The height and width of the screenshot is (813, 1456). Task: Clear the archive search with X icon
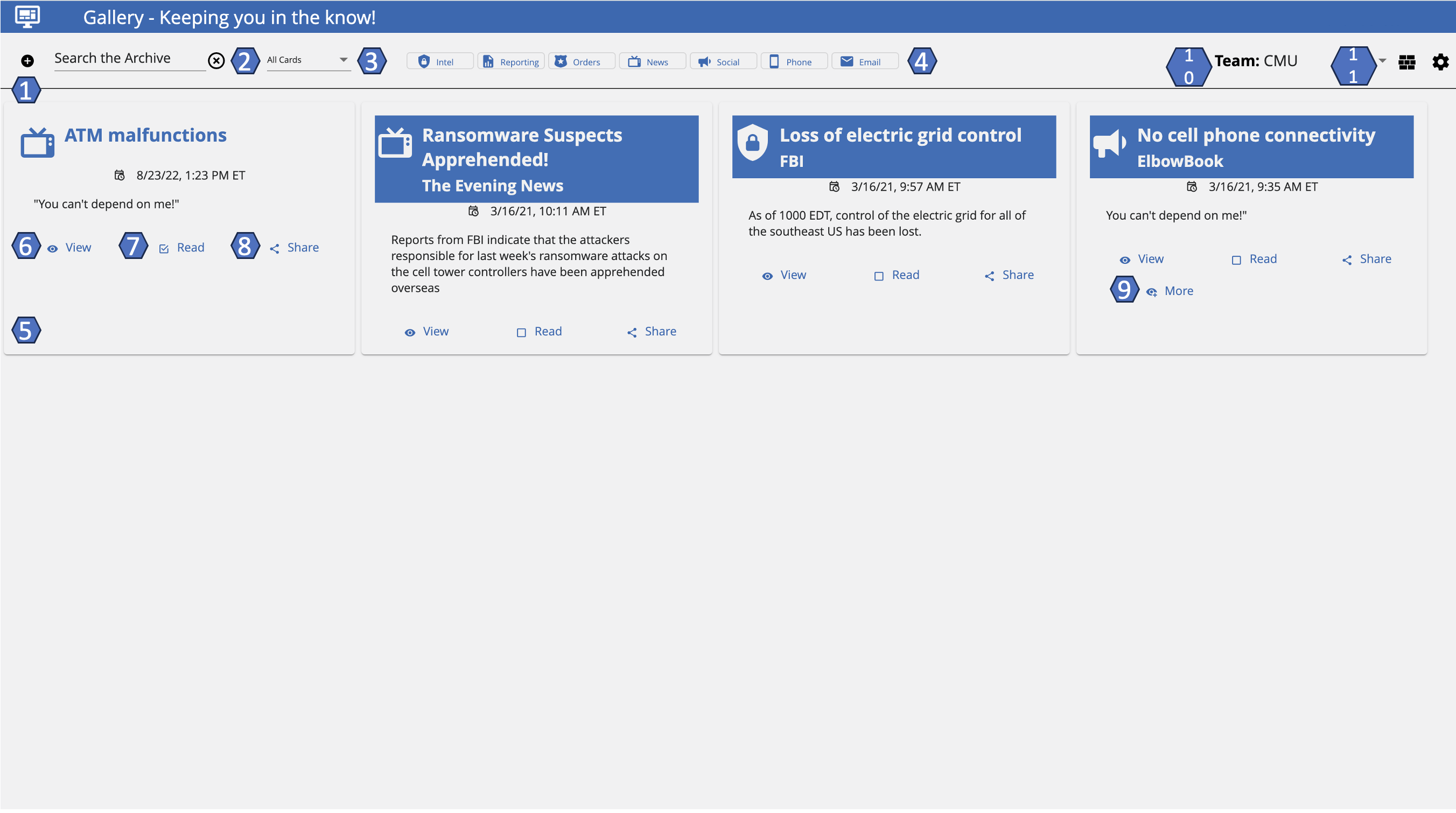pyautogui.click(x=216, y=61)
